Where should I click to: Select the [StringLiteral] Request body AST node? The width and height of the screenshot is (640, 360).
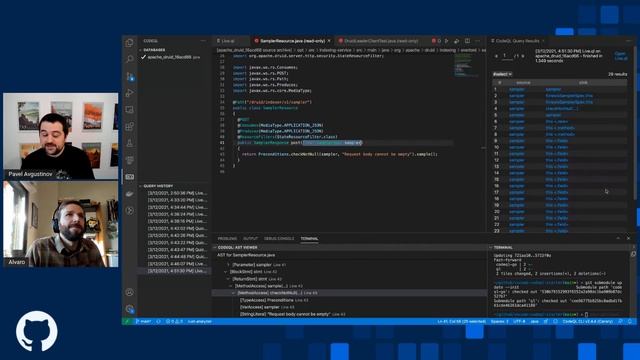pos(293,314)
